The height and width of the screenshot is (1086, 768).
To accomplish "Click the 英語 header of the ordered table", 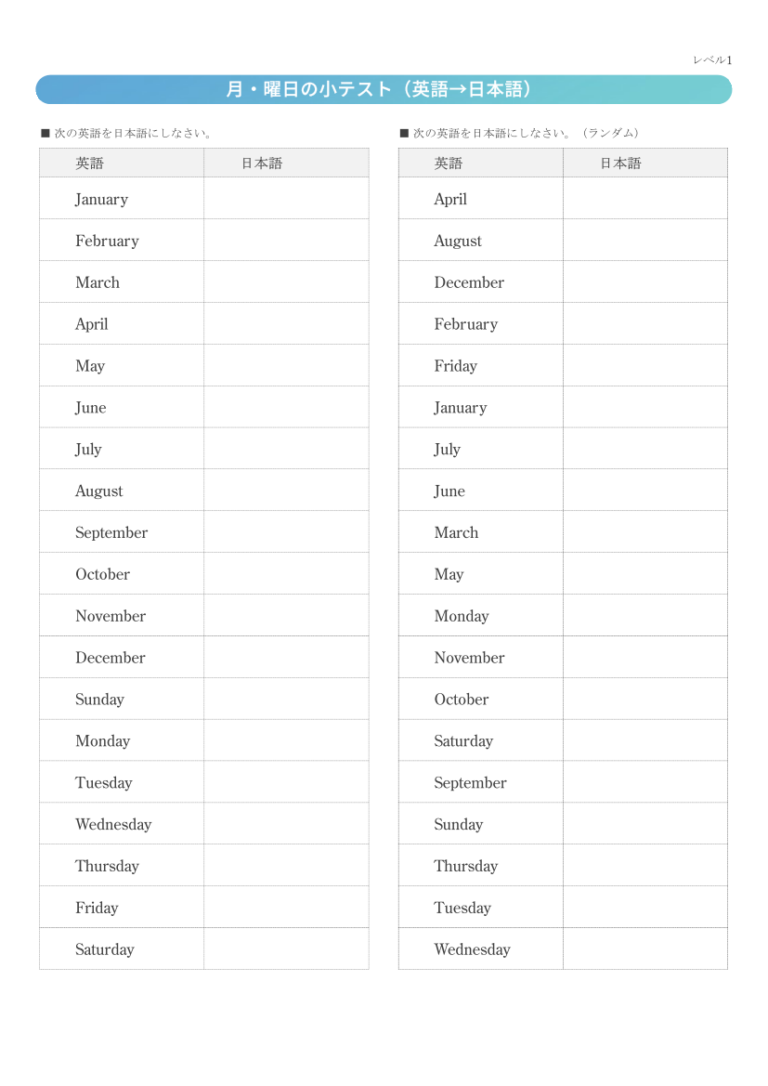I will (90, 163).
